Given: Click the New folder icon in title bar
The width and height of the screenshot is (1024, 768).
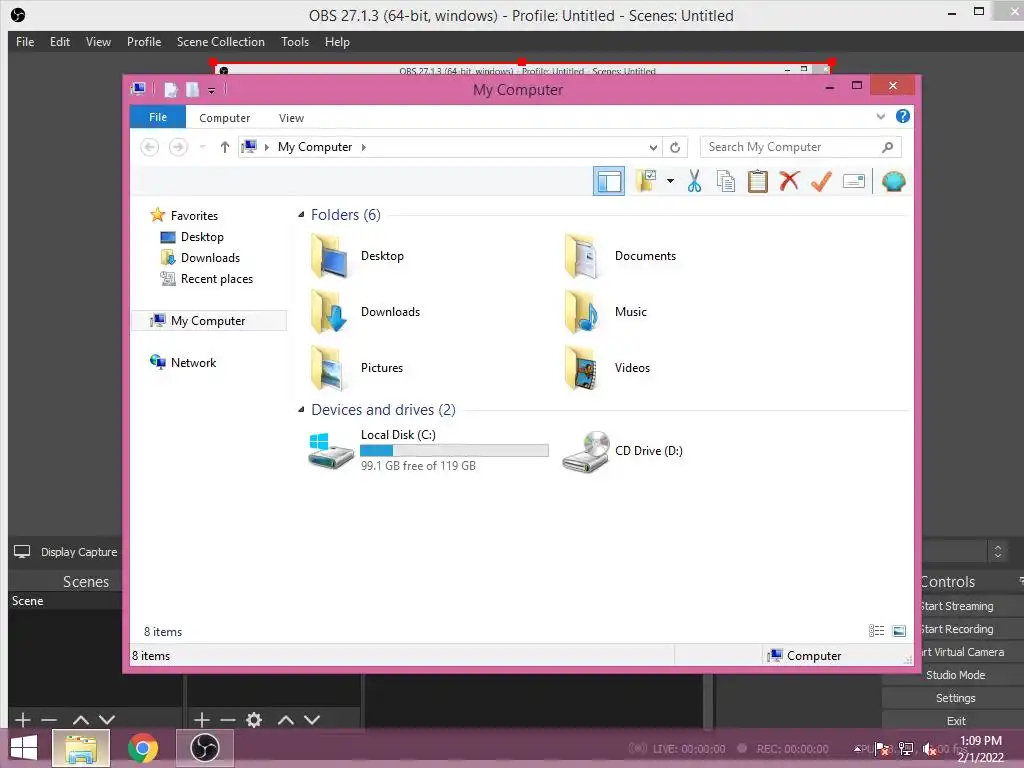Looking at the screenshot, I should coord(193,89).
